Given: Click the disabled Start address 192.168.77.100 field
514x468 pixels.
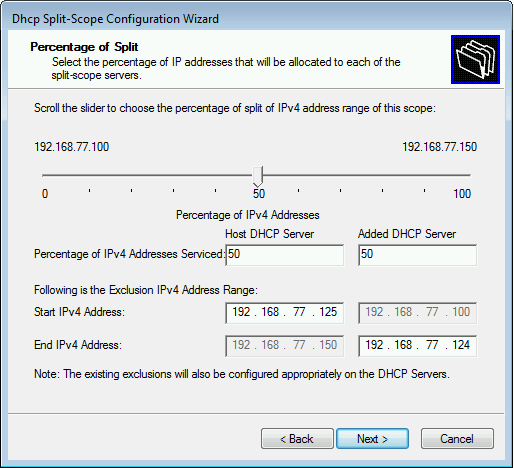Looking at the screenshot, I should tap(417, 313).
